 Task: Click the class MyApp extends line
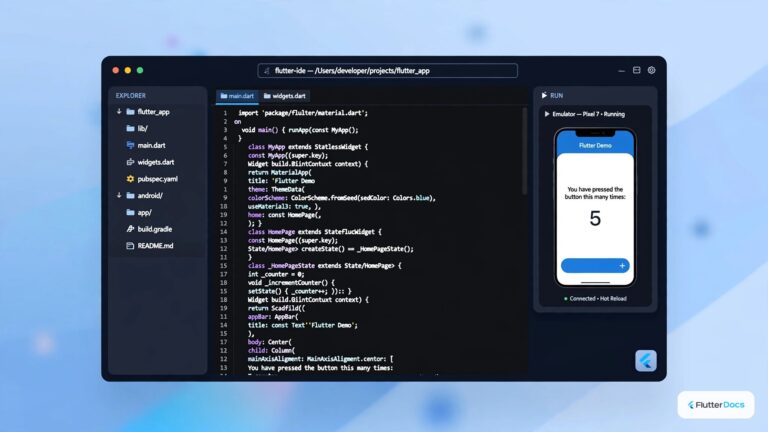coord(308,147)
